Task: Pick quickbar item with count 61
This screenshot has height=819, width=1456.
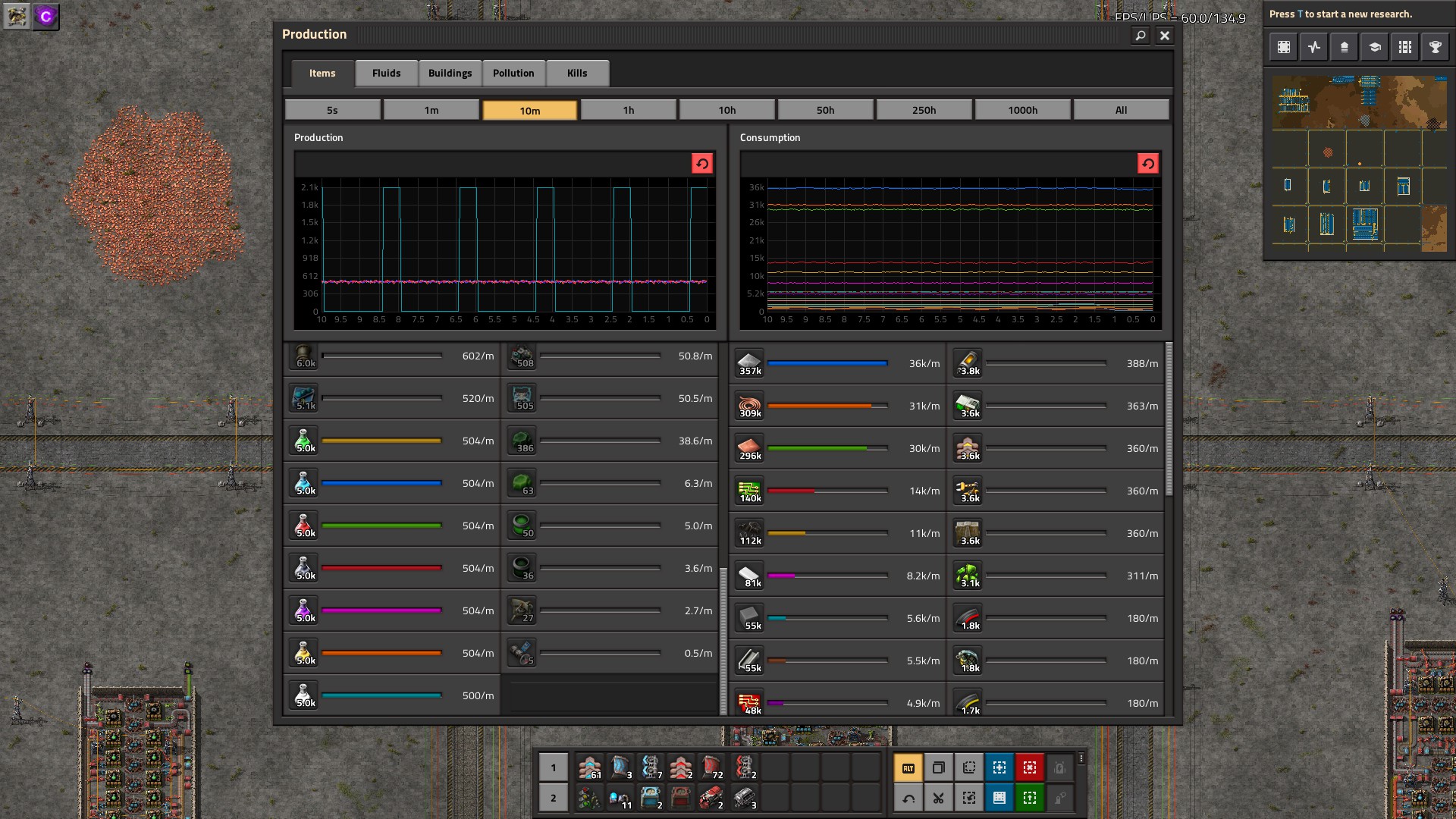Action: pyautogui.click(x=590, y=767)
